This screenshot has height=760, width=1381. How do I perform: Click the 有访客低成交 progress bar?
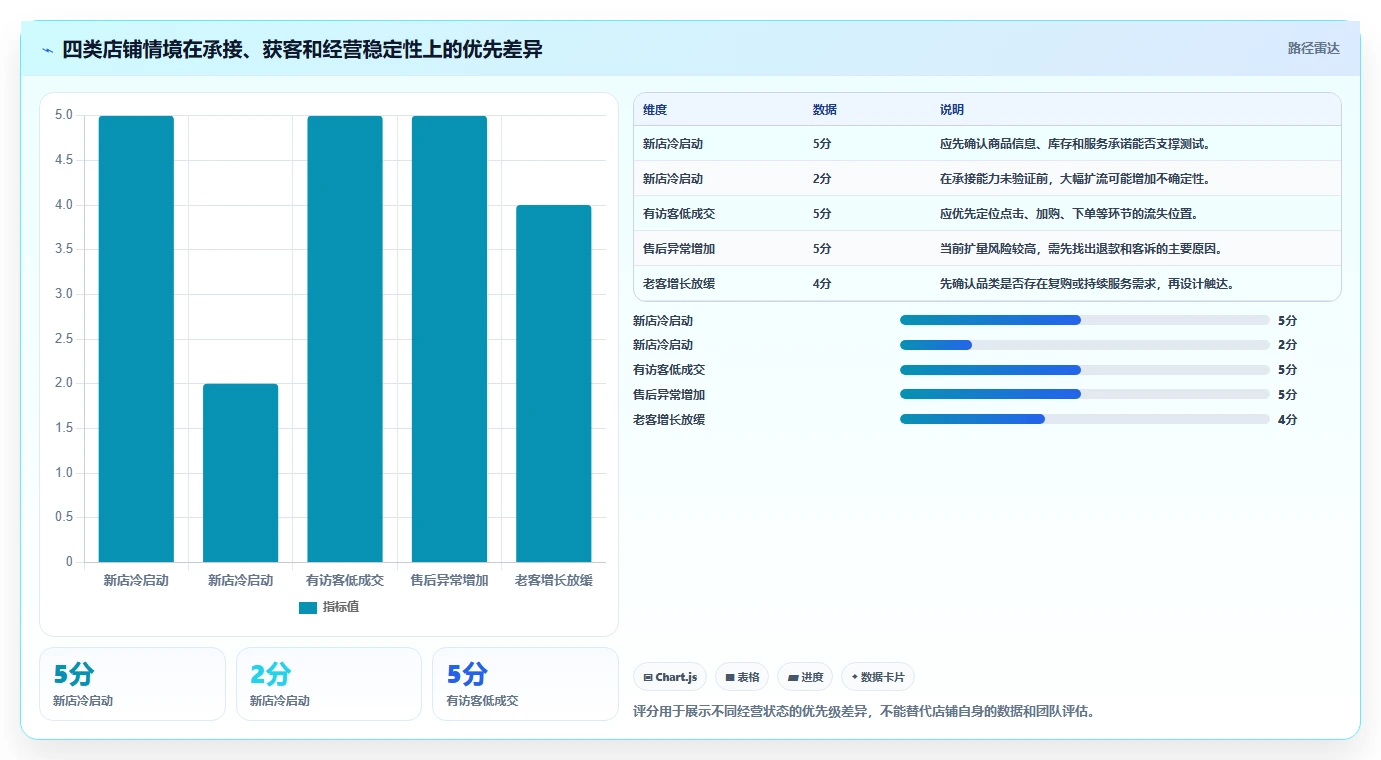(x=1085, y=370)
